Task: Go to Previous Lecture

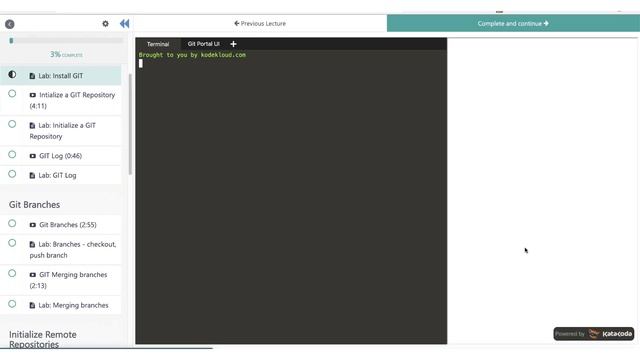Action: coord(260,24)
